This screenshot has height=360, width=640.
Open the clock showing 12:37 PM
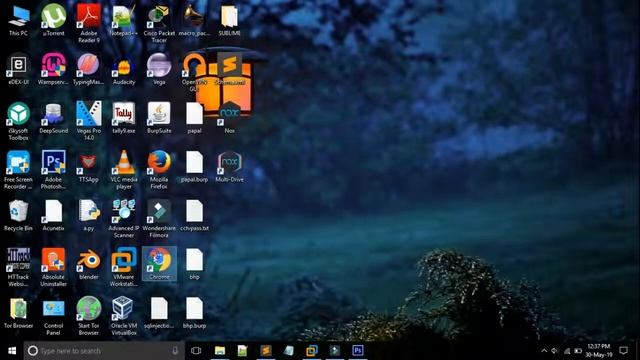coord(599,351)
